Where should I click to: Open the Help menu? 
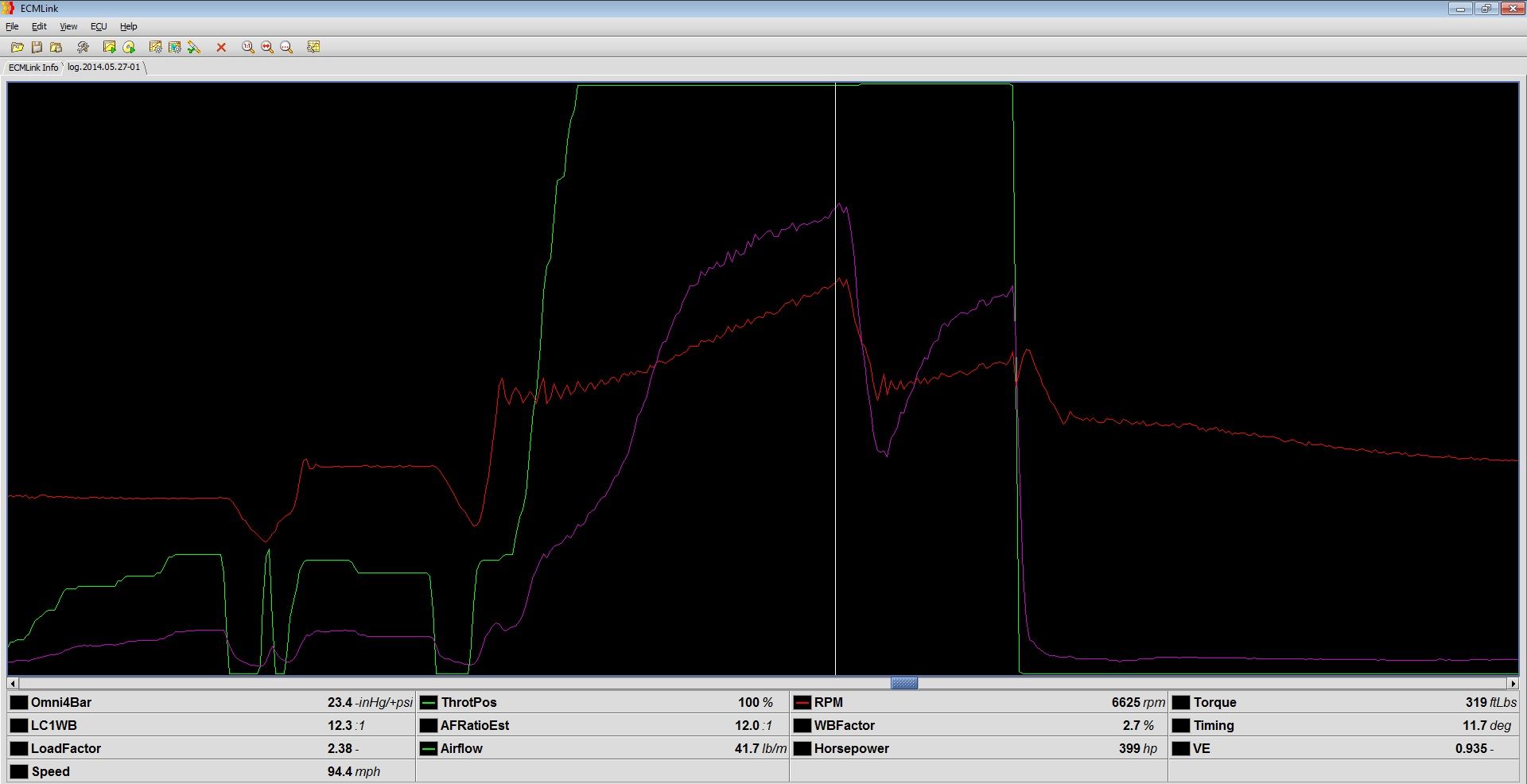tap(128, 26)
